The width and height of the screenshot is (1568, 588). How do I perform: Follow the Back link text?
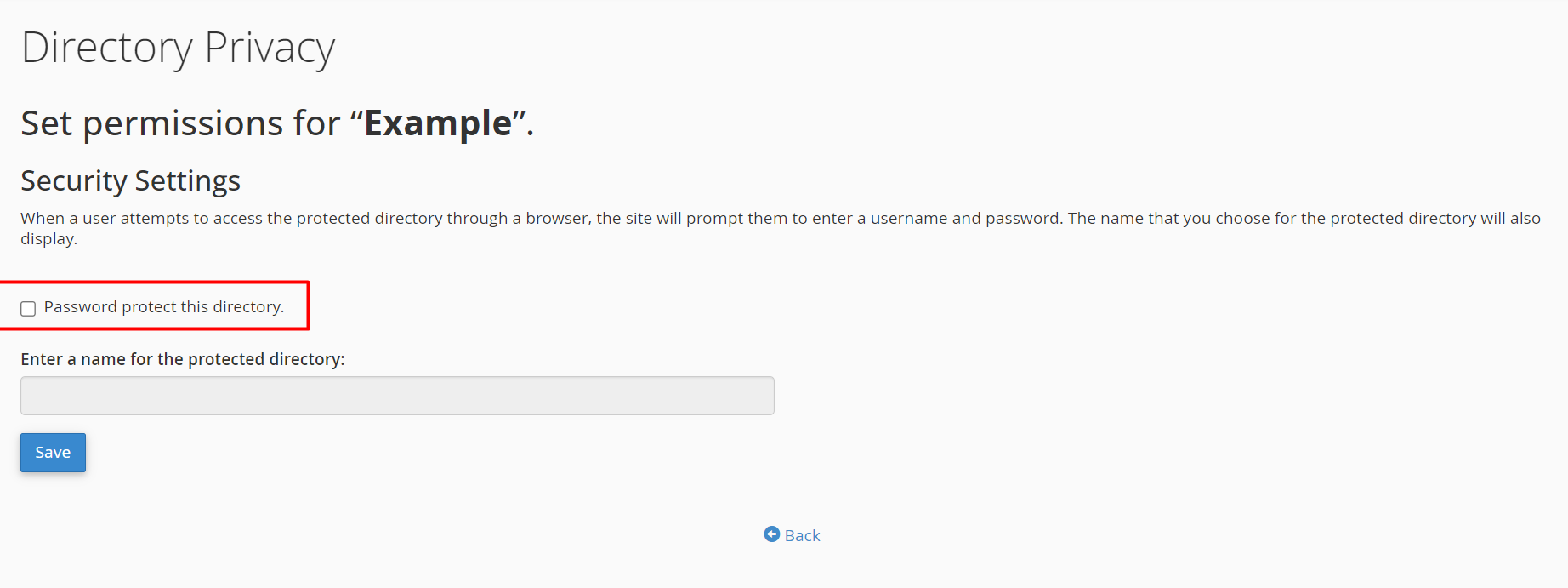pos(802,535)
